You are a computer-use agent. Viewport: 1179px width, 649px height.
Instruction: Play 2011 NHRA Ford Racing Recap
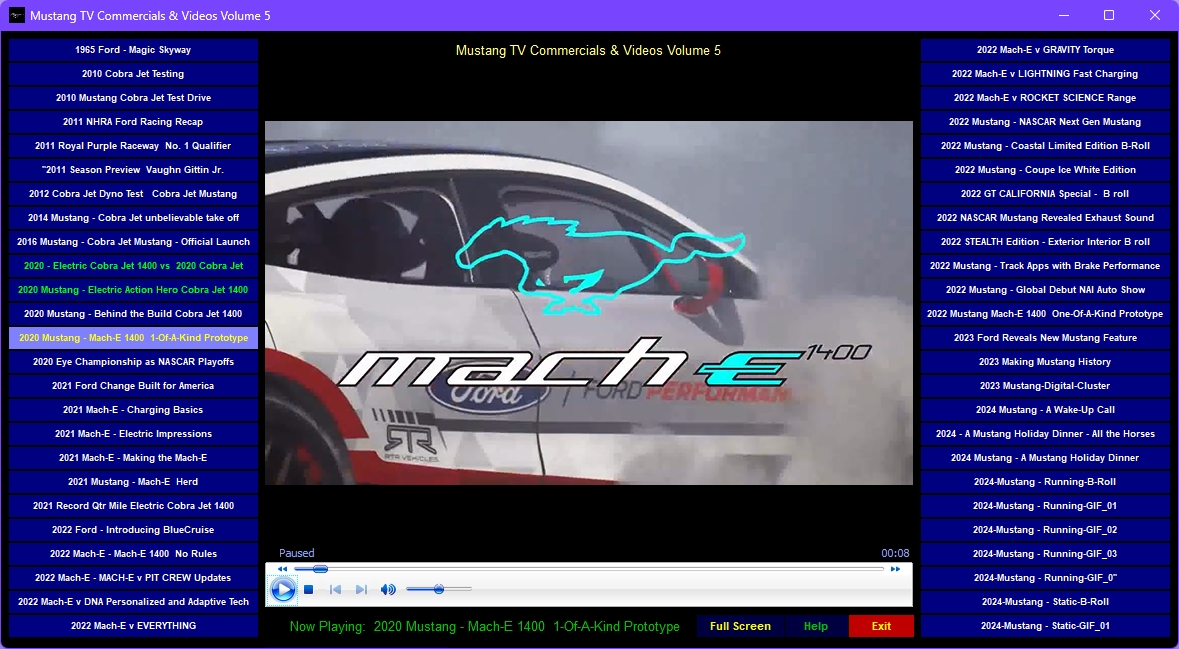point(133,122)
